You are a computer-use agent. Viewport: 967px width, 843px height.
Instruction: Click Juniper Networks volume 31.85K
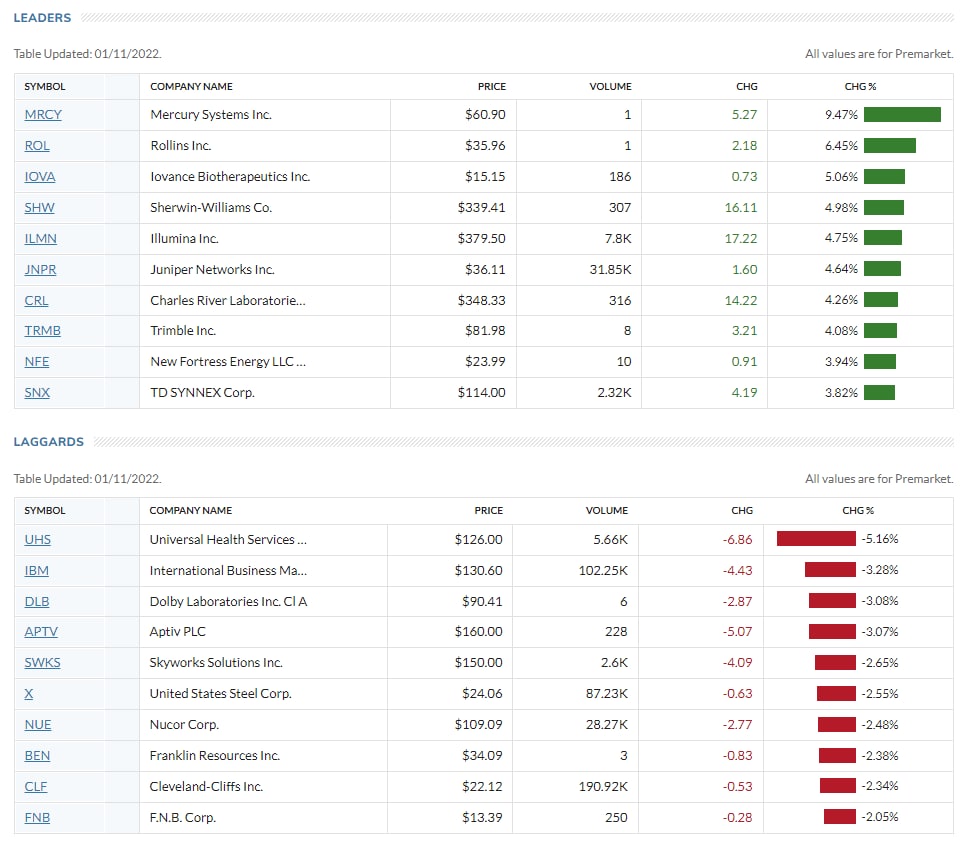tap(610, 269)
